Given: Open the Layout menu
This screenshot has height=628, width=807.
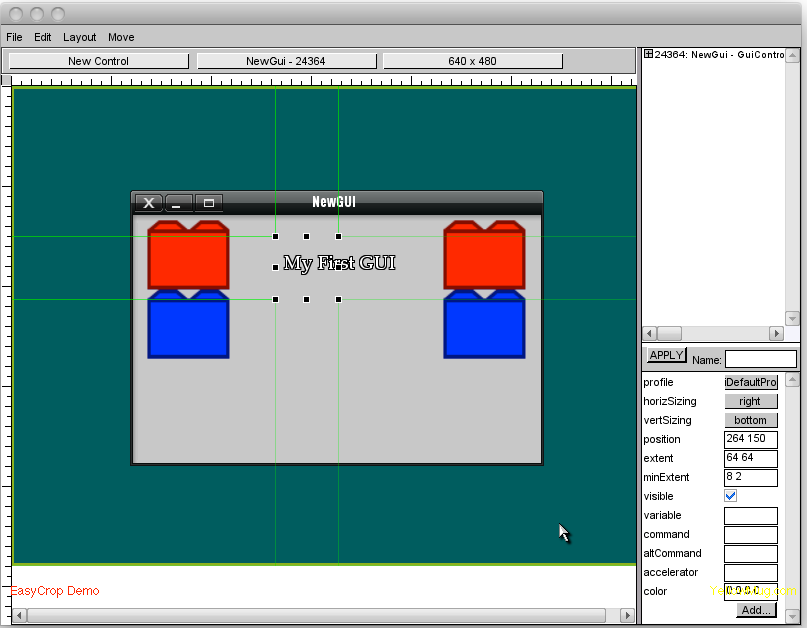Looking at the screenshot, I should point(80,37).
